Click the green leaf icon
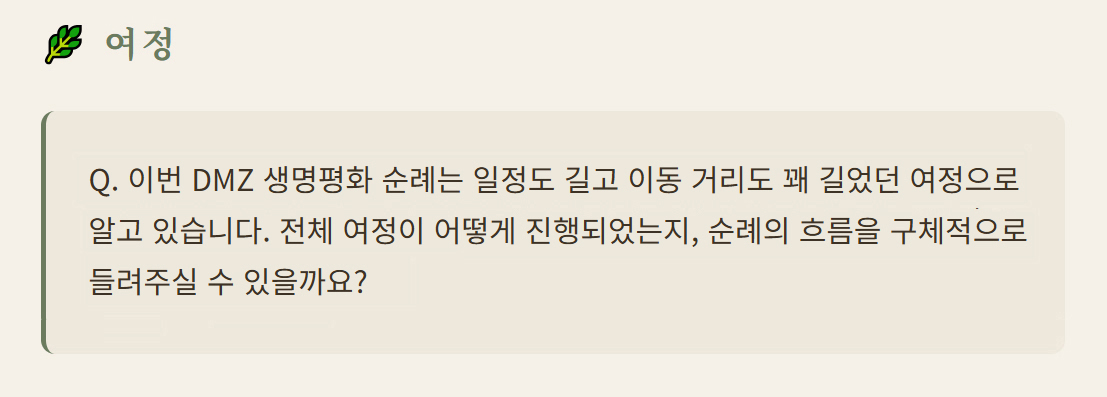 tap(64, 45)
